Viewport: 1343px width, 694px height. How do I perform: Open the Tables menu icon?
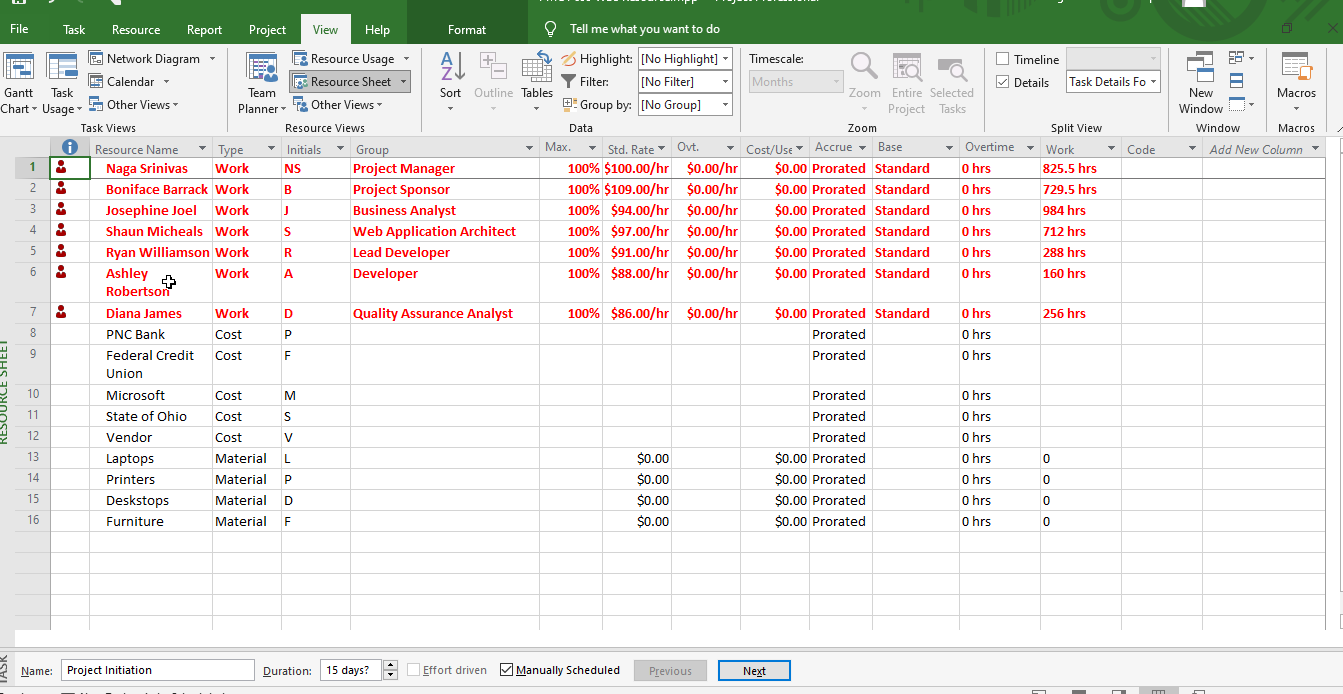[537, 68]
